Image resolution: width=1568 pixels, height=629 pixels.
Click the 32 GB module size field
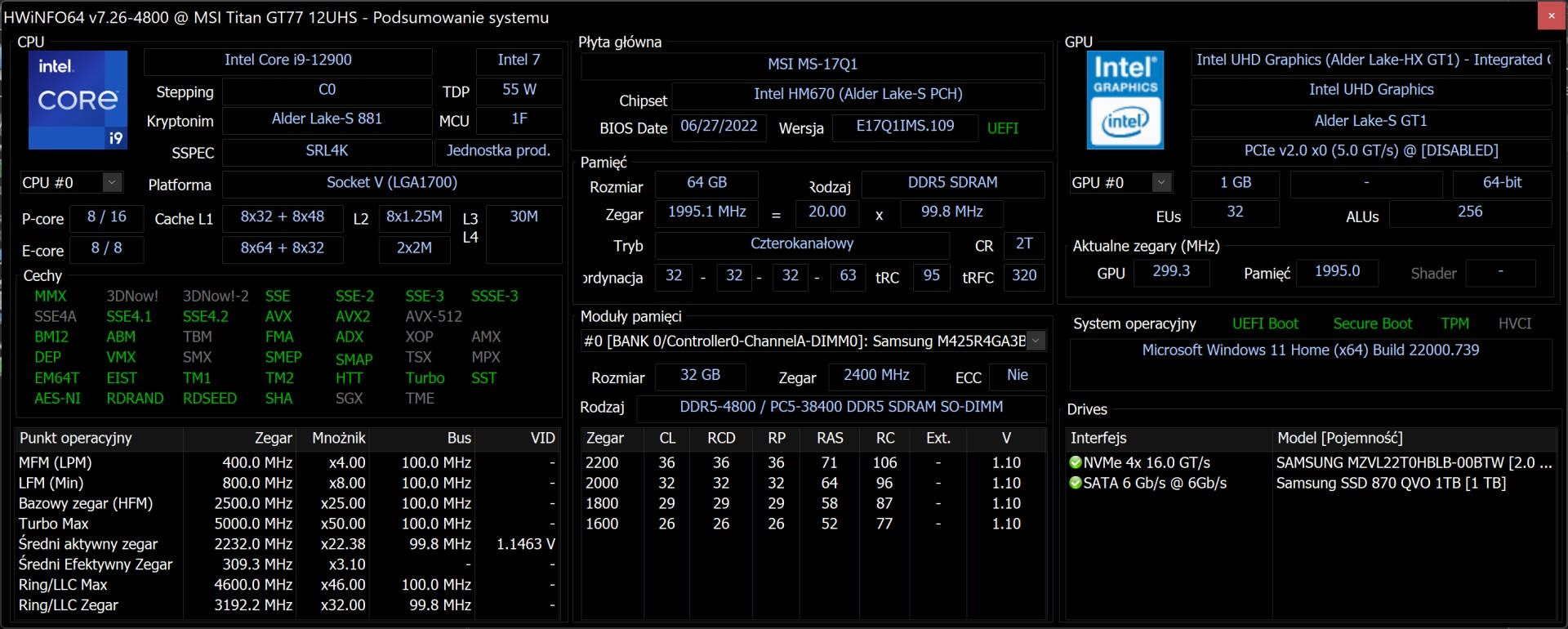(701, 376)
